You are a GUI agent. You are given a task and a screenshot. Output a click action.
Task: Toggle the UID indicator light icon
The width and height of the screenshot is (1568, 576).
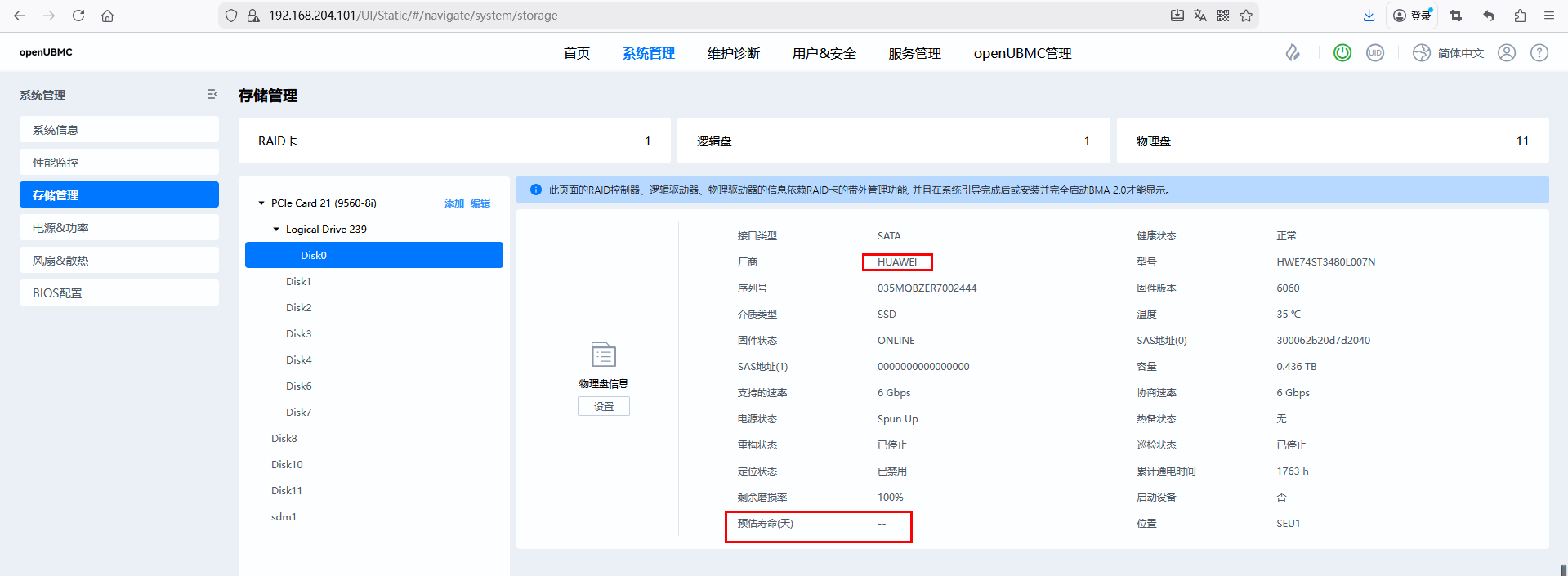(1375, 53)
